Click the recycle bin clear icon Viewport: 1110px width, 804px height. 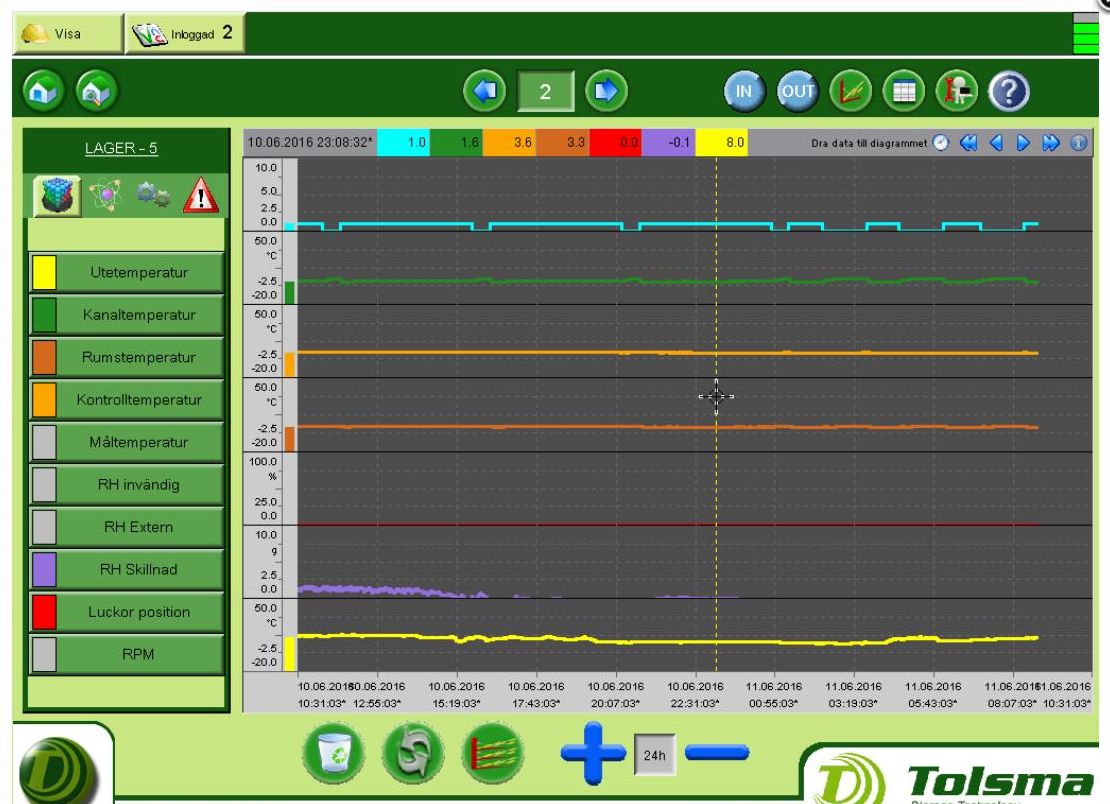333,753
